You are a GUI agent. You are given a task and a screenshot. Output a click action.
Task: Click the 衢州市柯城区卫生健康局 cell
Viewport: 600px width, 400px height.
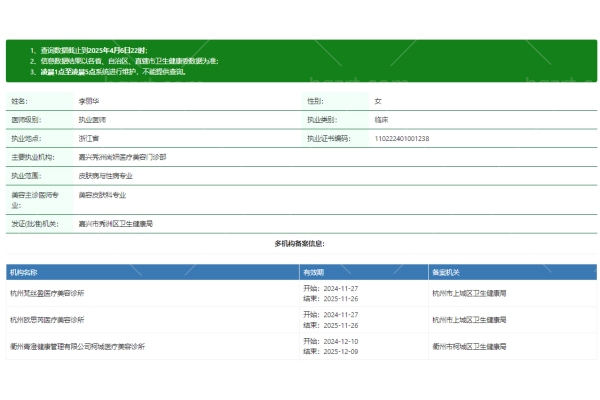pos(469,346)
